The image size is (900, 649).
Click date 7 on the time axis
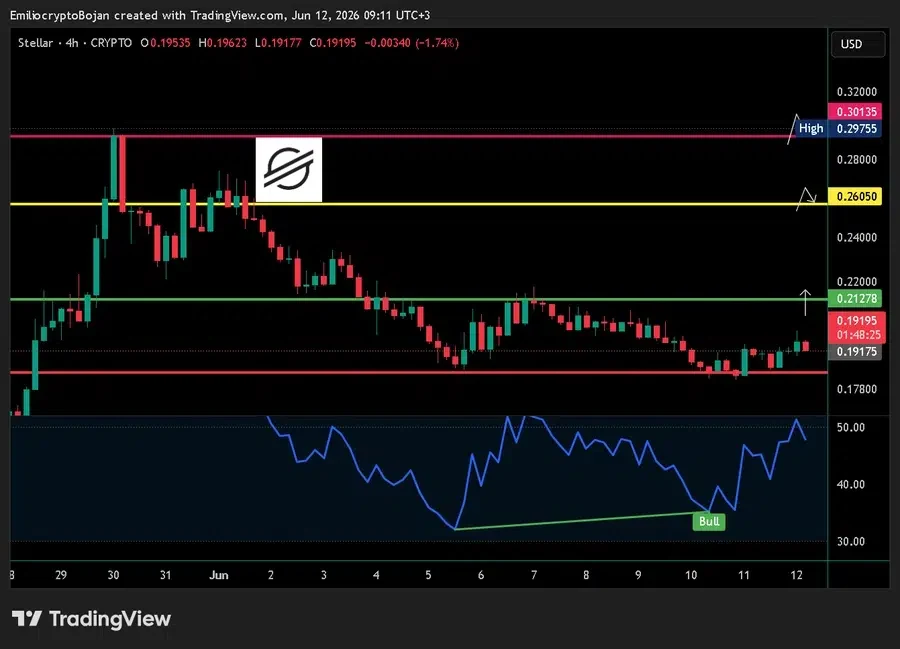[x=534, y=575]
